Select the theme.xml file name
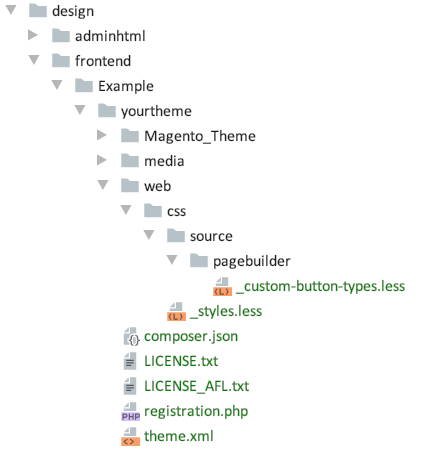 click(179, 436)
